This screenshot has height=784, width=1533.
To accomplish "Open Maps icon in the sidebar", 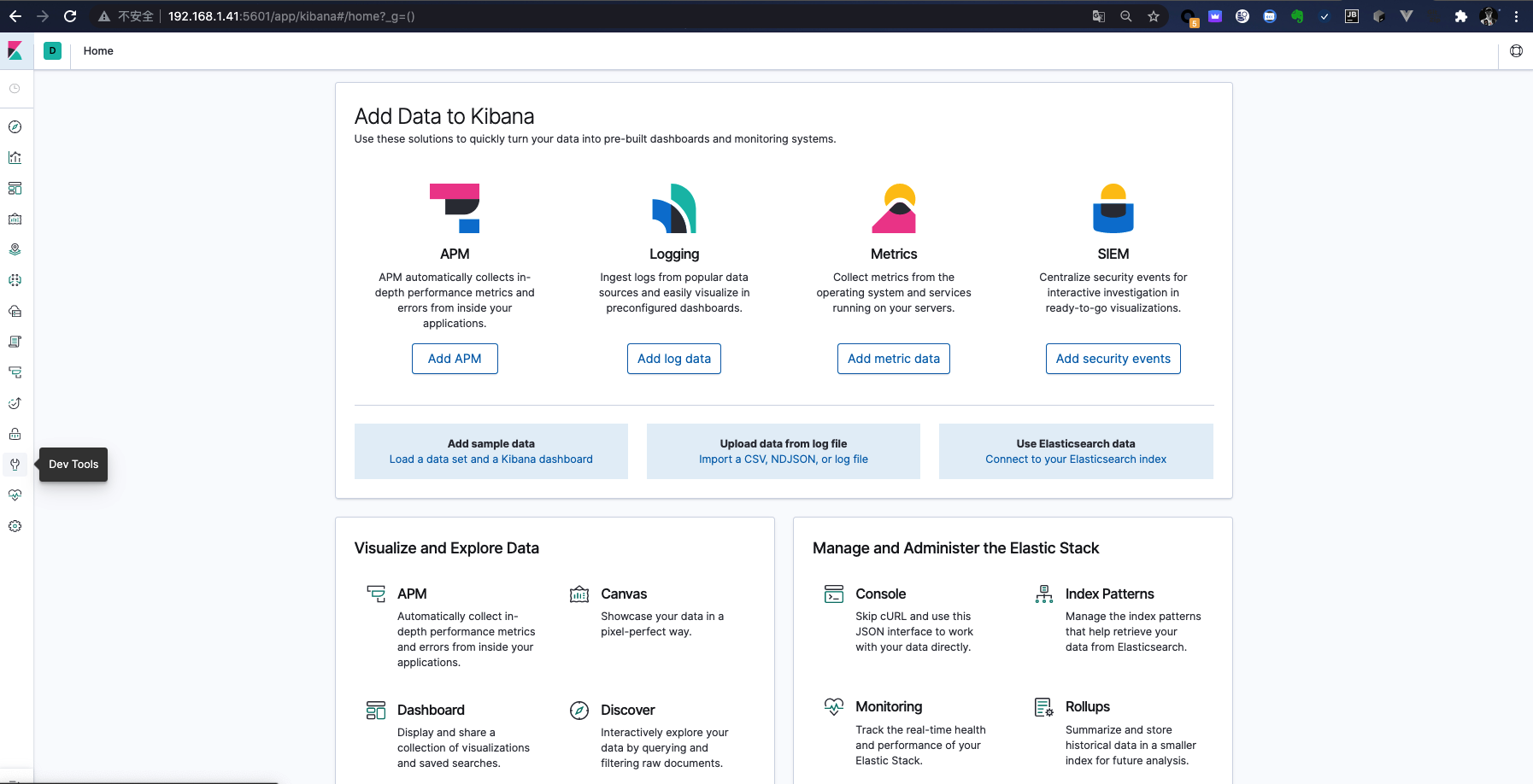I will click(x=15, y=250).
